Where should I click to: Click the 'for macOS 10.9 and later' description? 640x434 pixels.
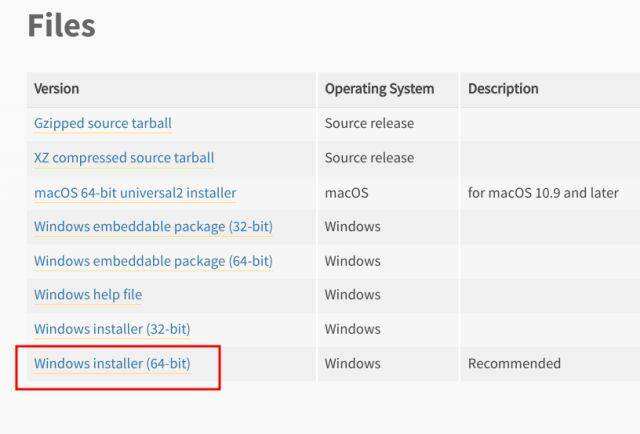543,193
